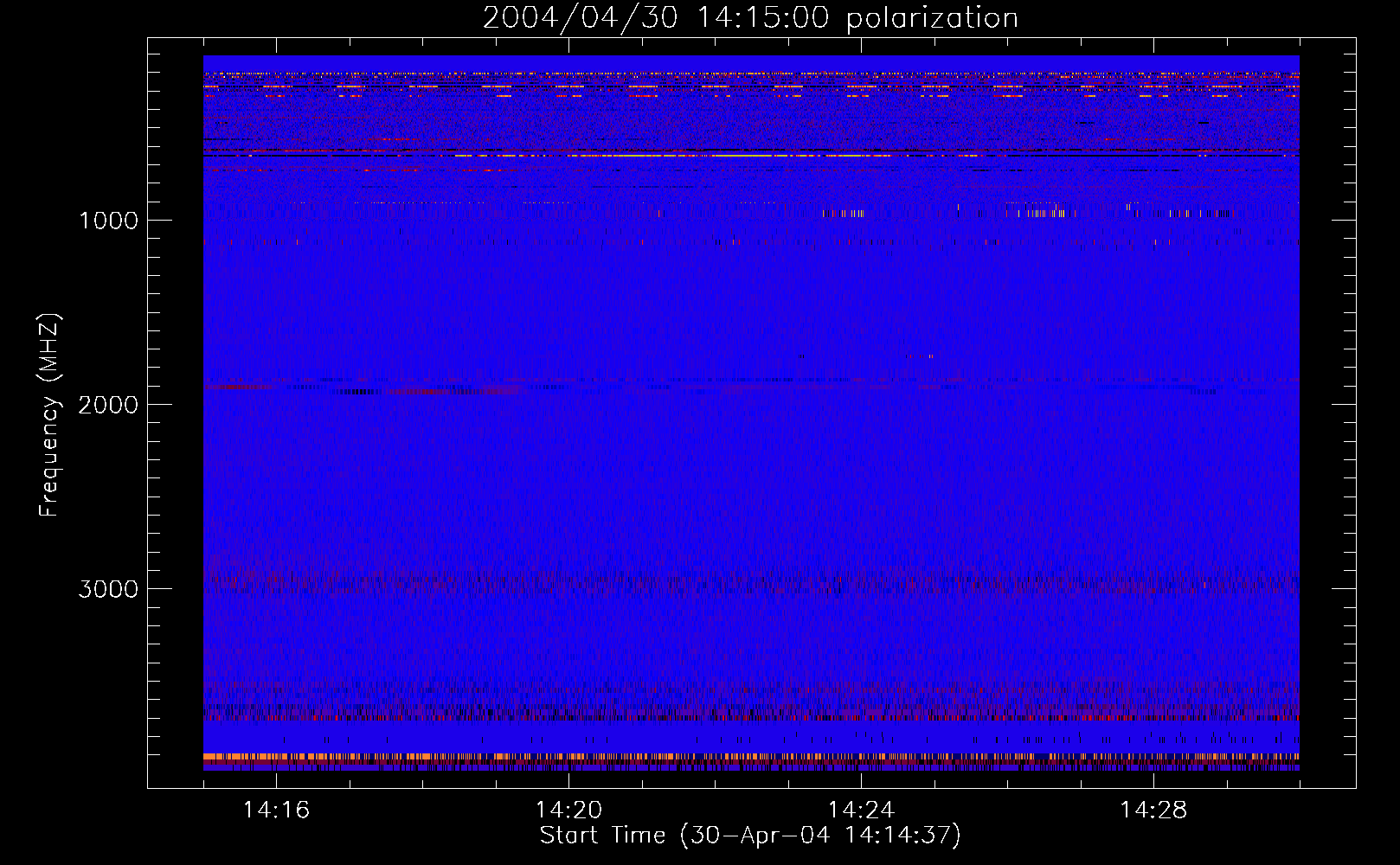
Task: Click the 14:20 time tick label
Action: [x=568, y=810]
